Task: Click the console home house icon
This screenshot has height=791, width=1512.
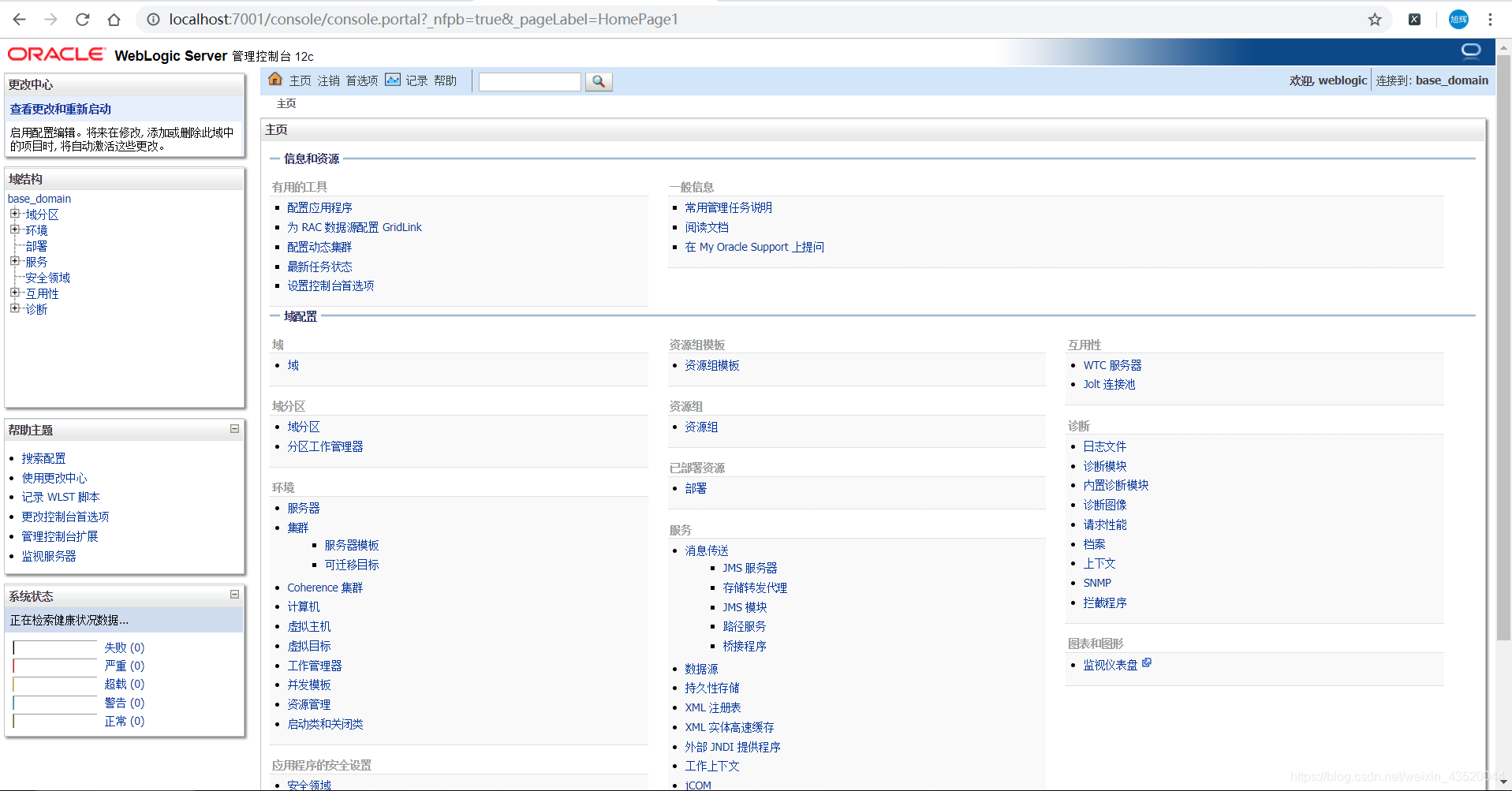Action: [x=275, y=79]
